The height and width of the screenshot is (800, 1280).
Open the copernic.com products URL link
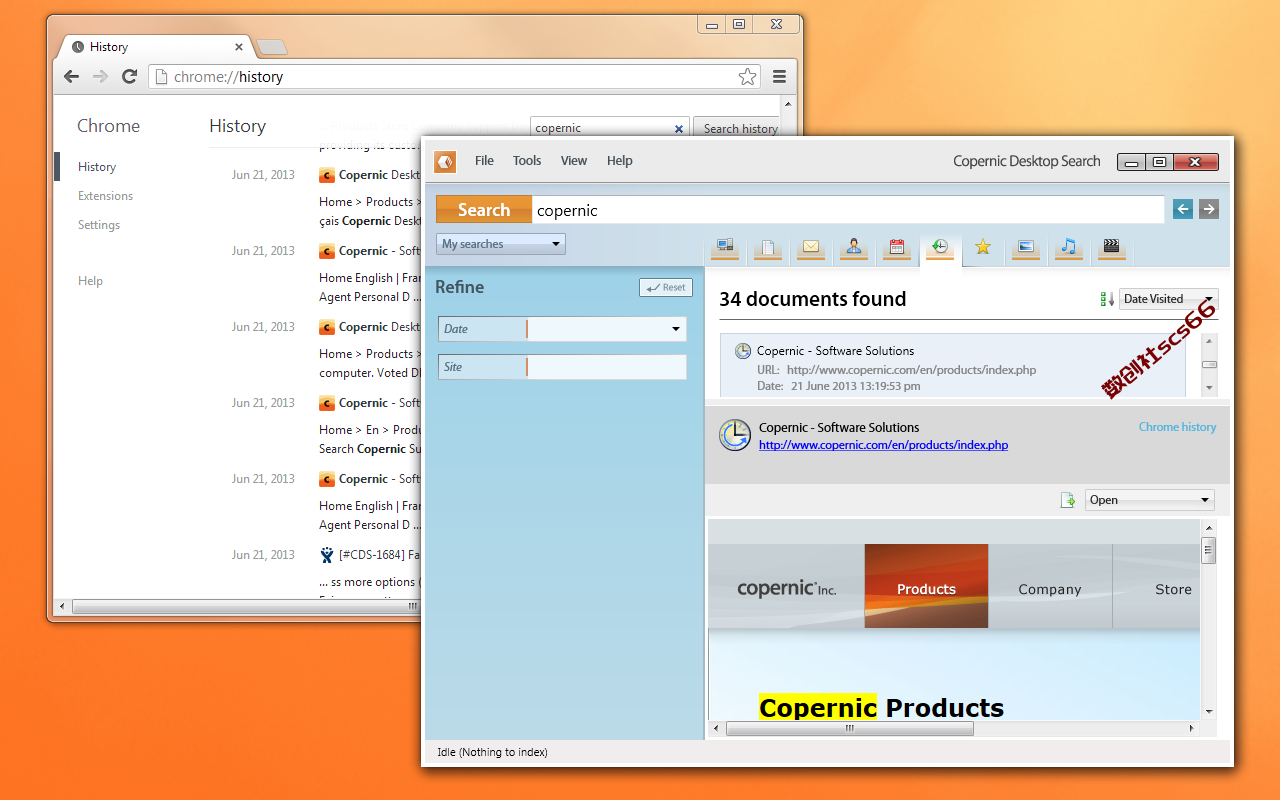883,445
